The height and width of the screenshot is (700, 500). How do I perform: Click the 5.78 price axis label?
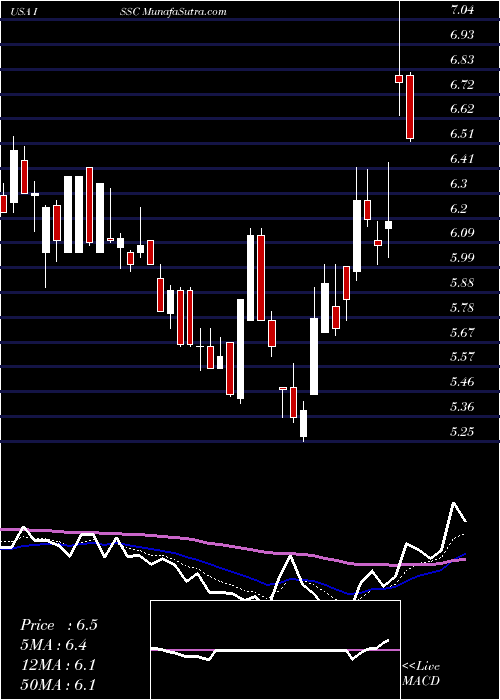point(462,308)
